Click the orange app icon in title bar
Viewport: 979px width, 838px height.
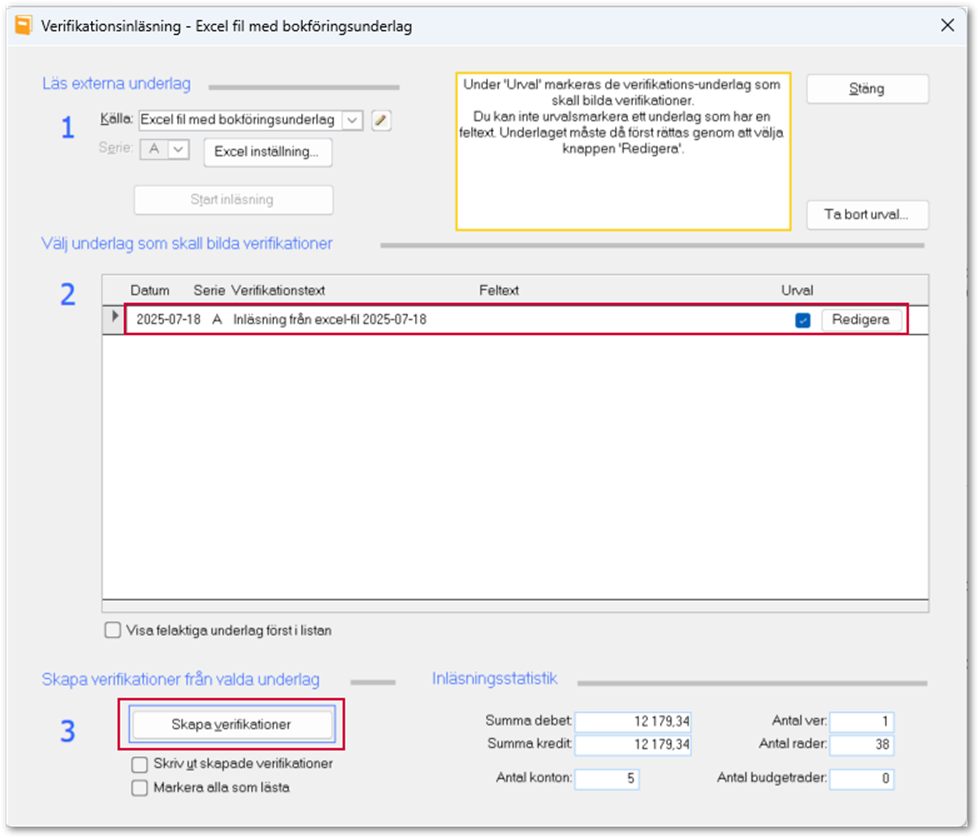click(23, 26)
